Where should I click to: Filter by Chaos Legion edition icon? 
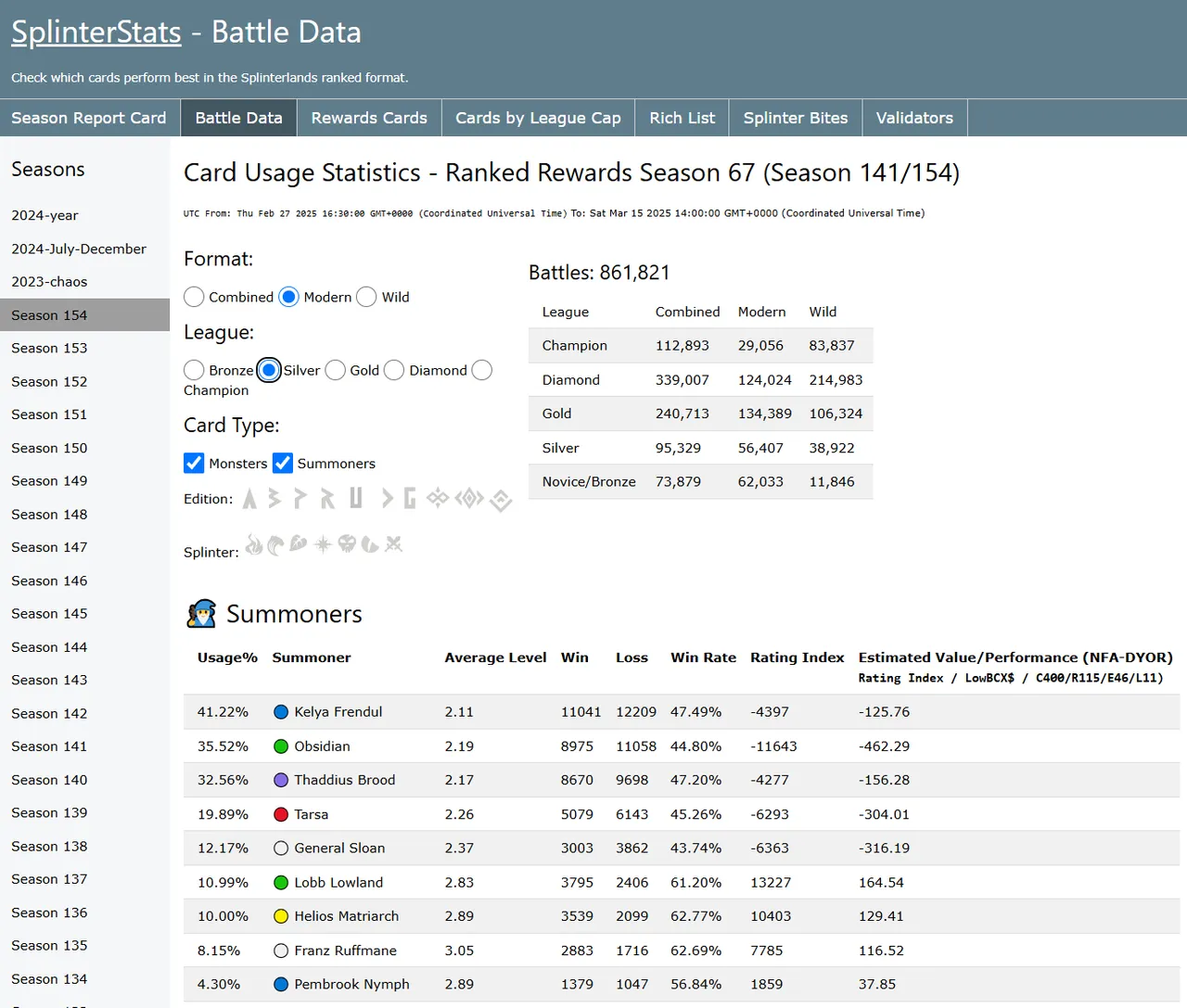(x=438, y=499)
